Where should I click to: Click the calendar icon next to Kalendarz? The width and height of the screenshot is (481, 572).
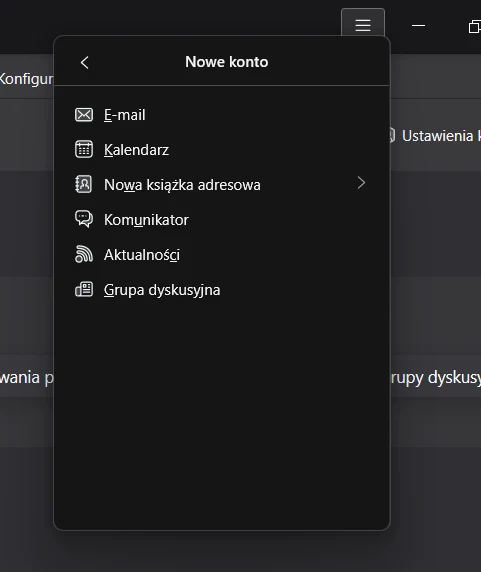click(84, 149)
